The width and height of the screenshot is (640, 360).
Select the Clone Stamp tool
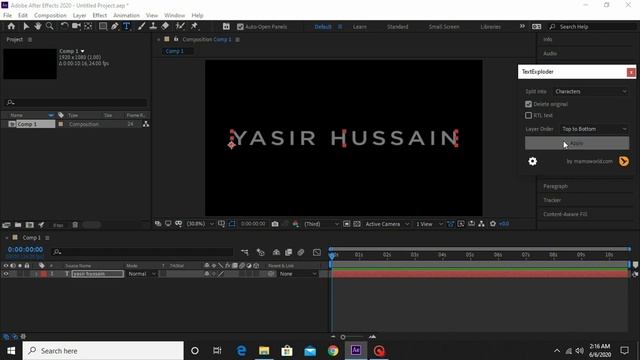coord(153,26)
